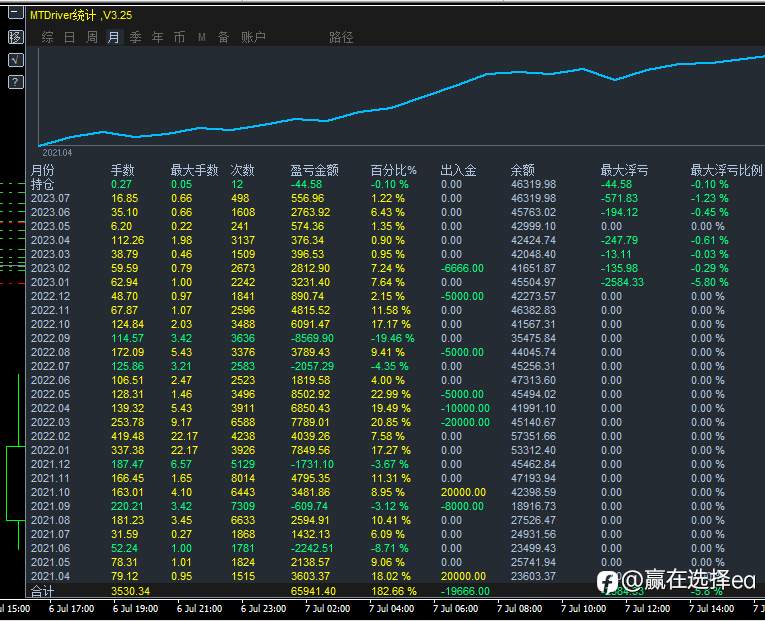Click the 盈亏金额 column header
The image size is (765, 621).
click(x=315, y=170)
